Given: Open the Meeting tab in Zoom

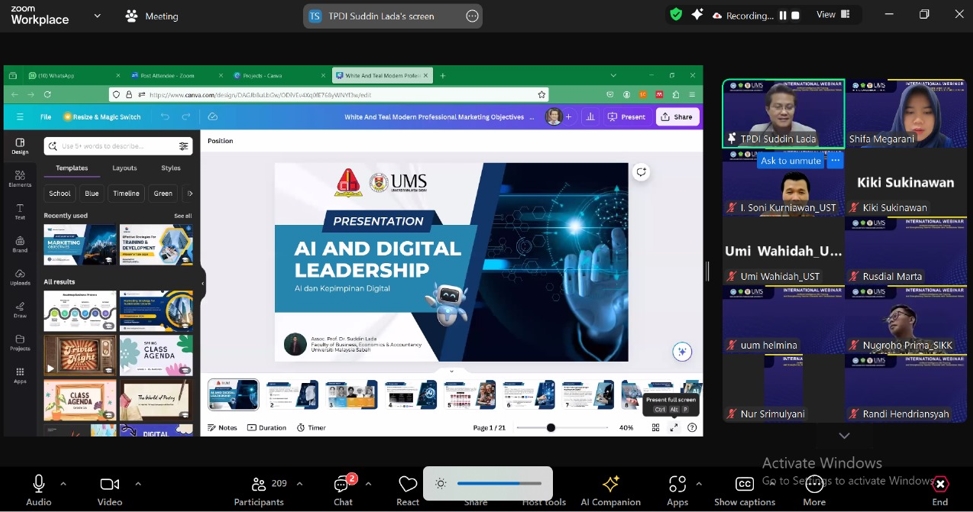Looking at the screenshot, I should coord(151,16).
